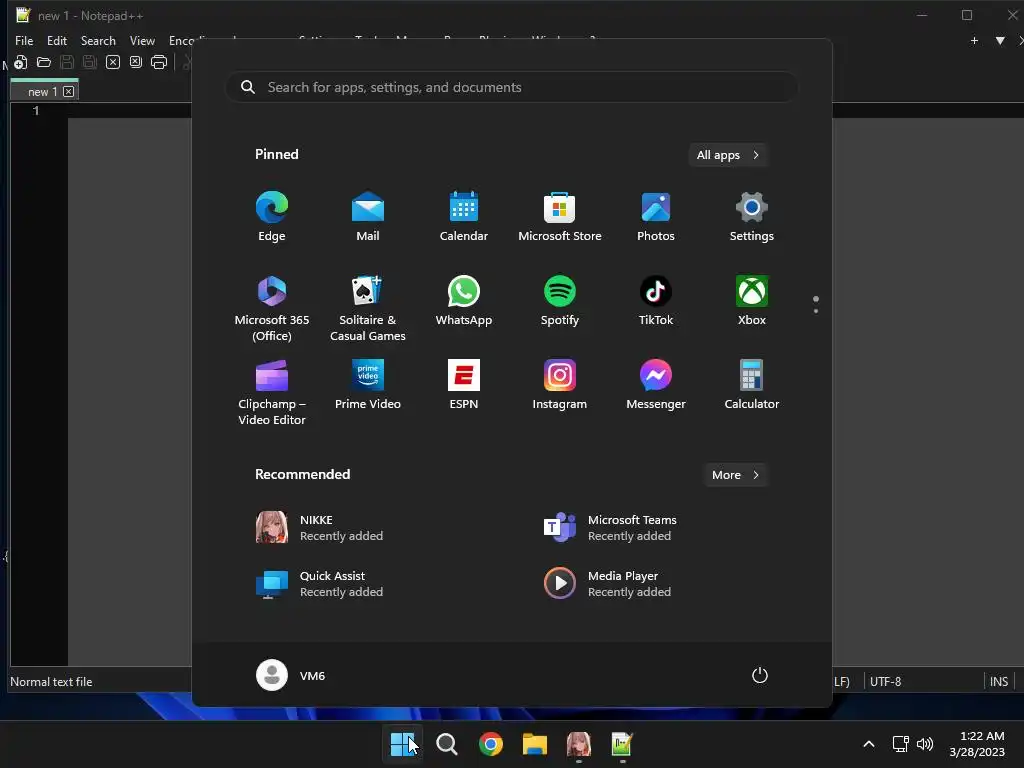Open the Calendar app
Screen dimensions: 1024x768
[x=464, y=217]
